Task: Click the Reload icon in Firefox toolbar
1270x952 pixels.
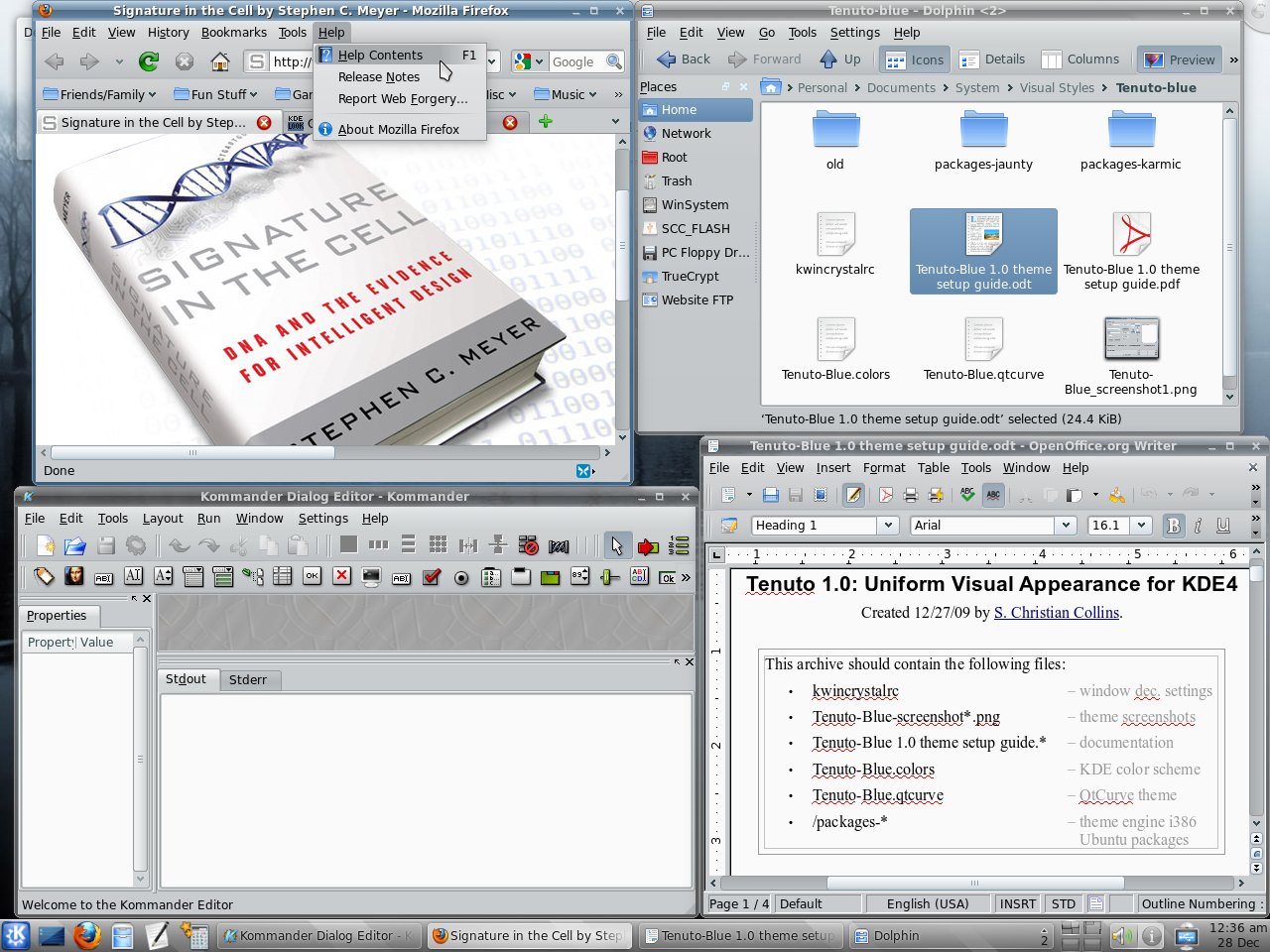Action: pos(149,61)
